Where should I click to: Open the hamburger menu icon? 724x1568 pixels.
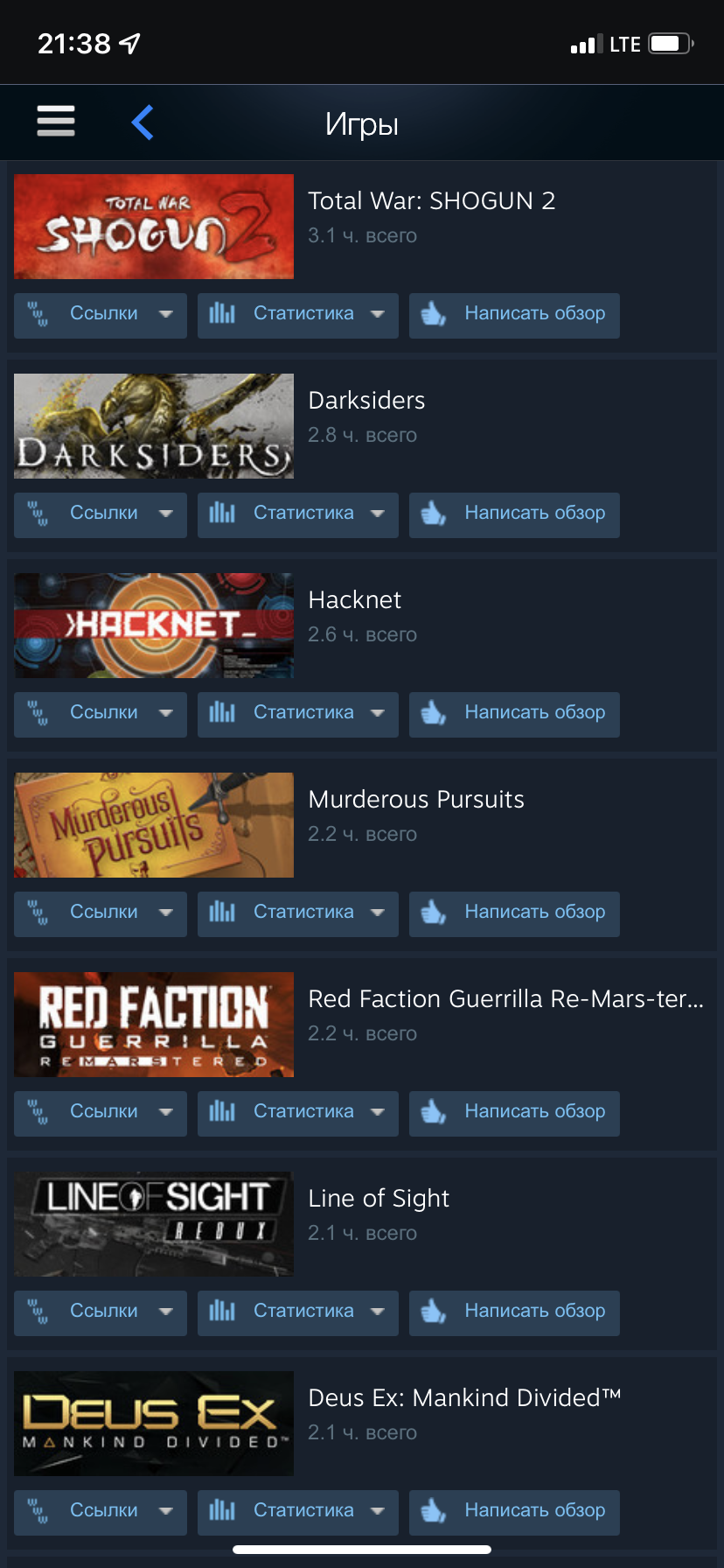(x=56, y=121)
